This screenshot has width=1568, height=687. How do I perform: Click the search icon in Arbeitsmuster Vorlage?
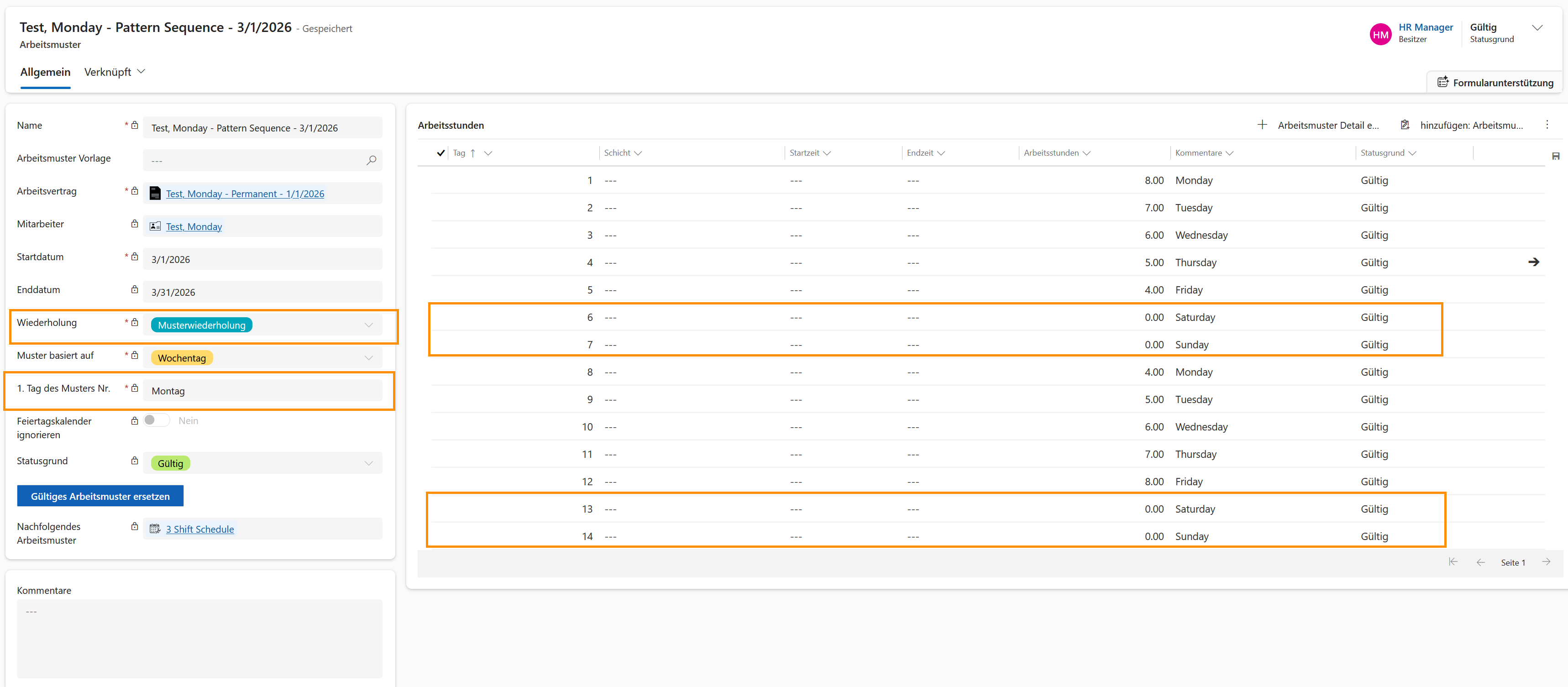pos(371,160)
